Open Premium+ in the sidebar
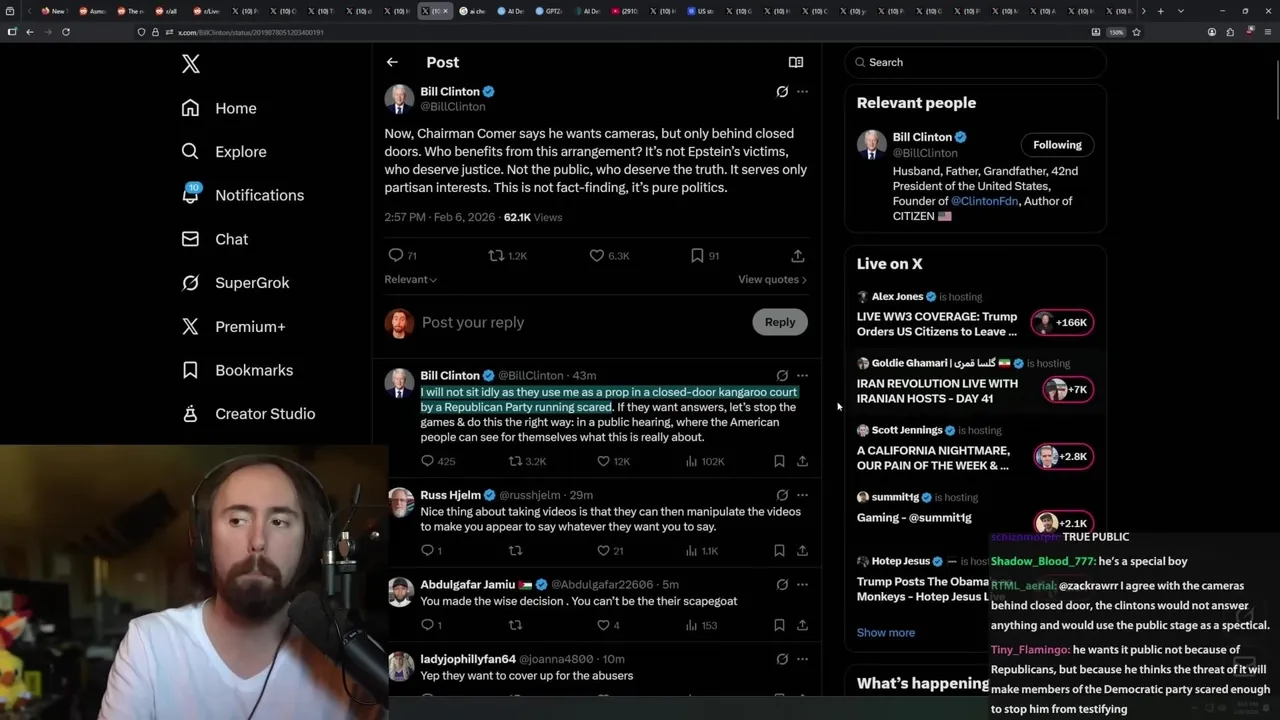Screen dimensions: 1280x720 coord(233,326)
